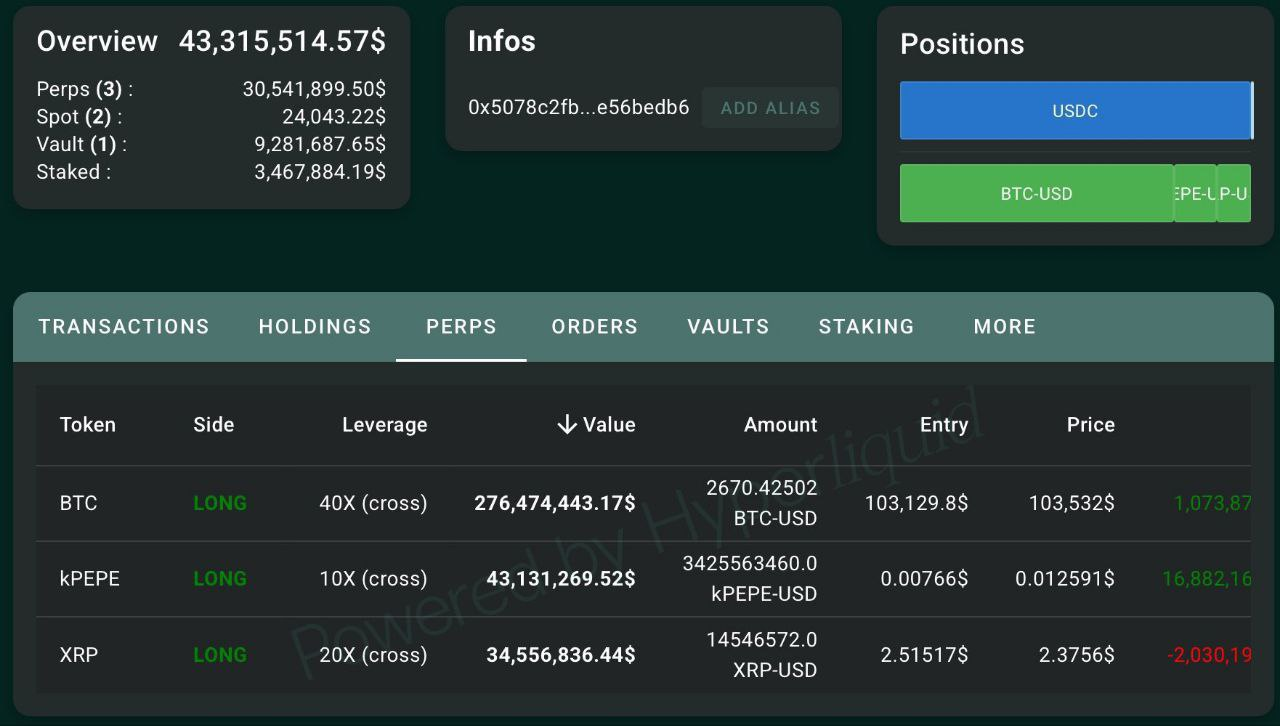This screenshot has width=1280, height=726.
Task: Click the Value column sort arrow
Action: pos(567,425)
